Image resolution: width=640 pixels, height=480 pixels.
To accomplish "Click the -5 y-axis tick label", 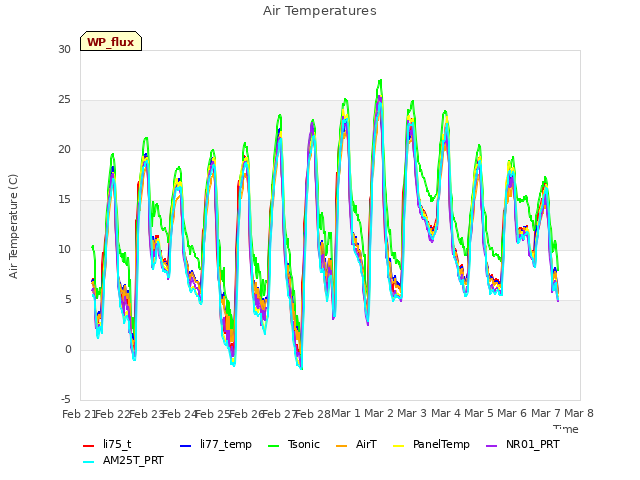I will click(x=66, y=399).
